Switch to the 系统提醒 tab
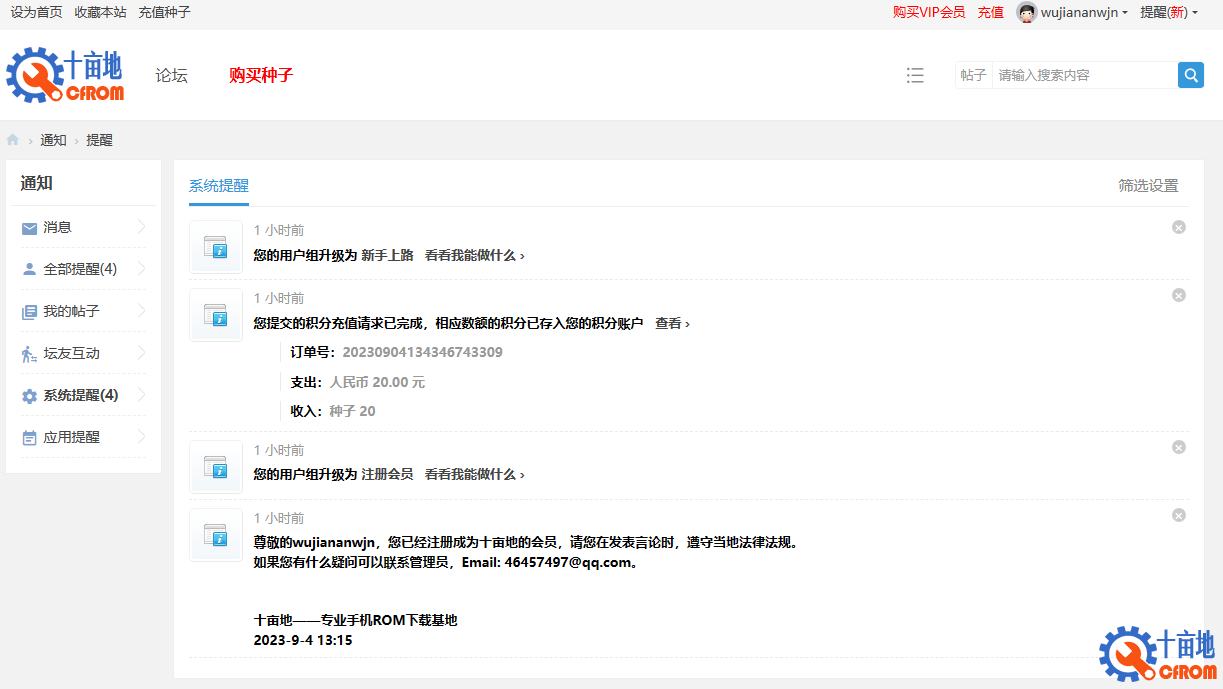Screen dimensions: 1223x689 tap(218, 185)
